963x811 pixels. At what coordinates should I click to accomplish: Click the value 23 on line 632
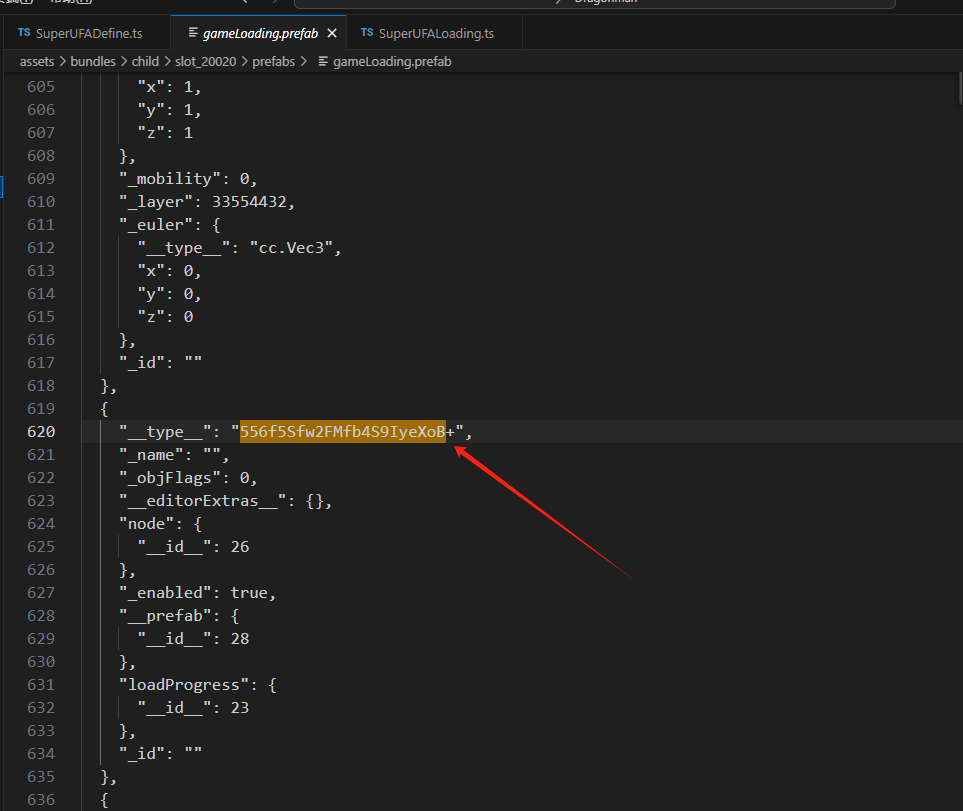click(x=240, y=708)
